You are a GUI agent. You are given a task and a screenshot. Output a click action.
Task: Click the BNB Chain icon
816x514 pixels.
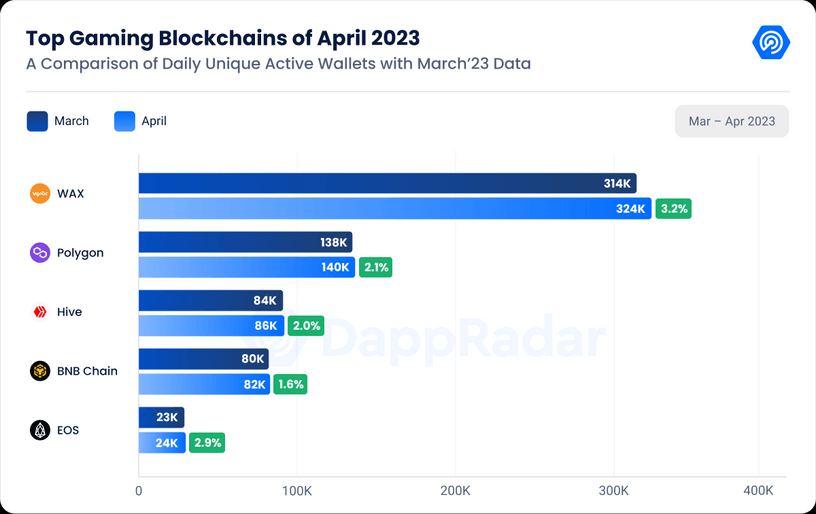[x=40, y=371]
